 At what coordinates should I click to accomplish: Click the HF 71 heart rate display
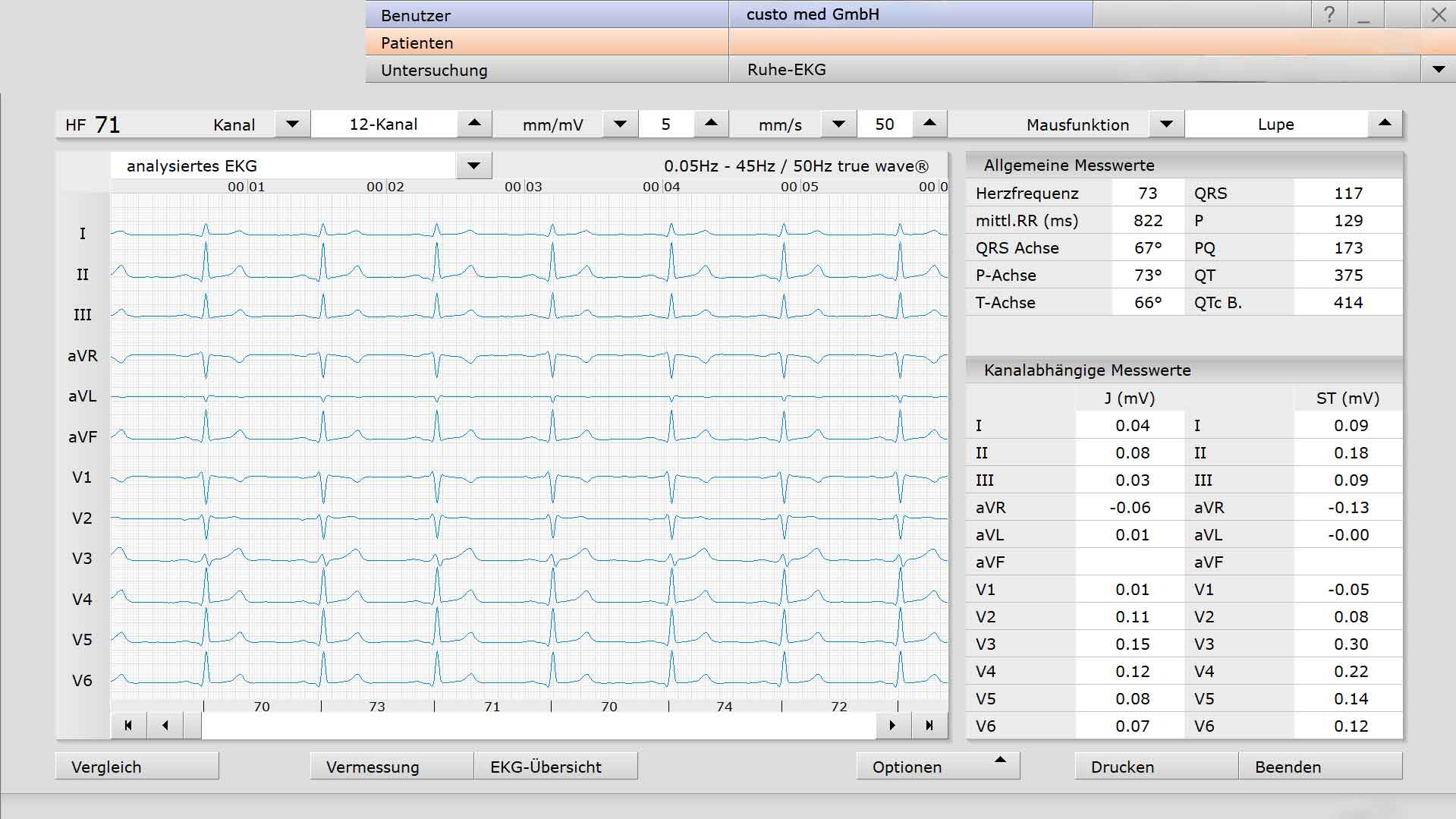pyautogui.click(x=93, y=124)
